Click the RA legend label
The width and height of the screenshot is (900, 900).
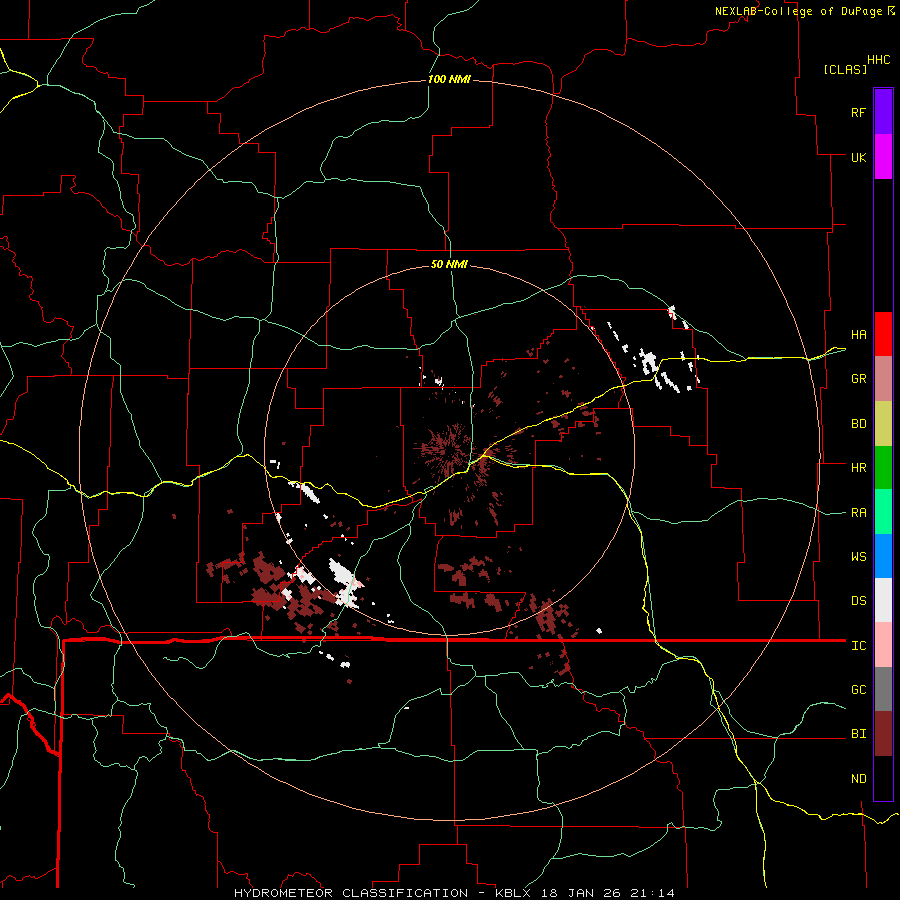click(x=858, y=513)
